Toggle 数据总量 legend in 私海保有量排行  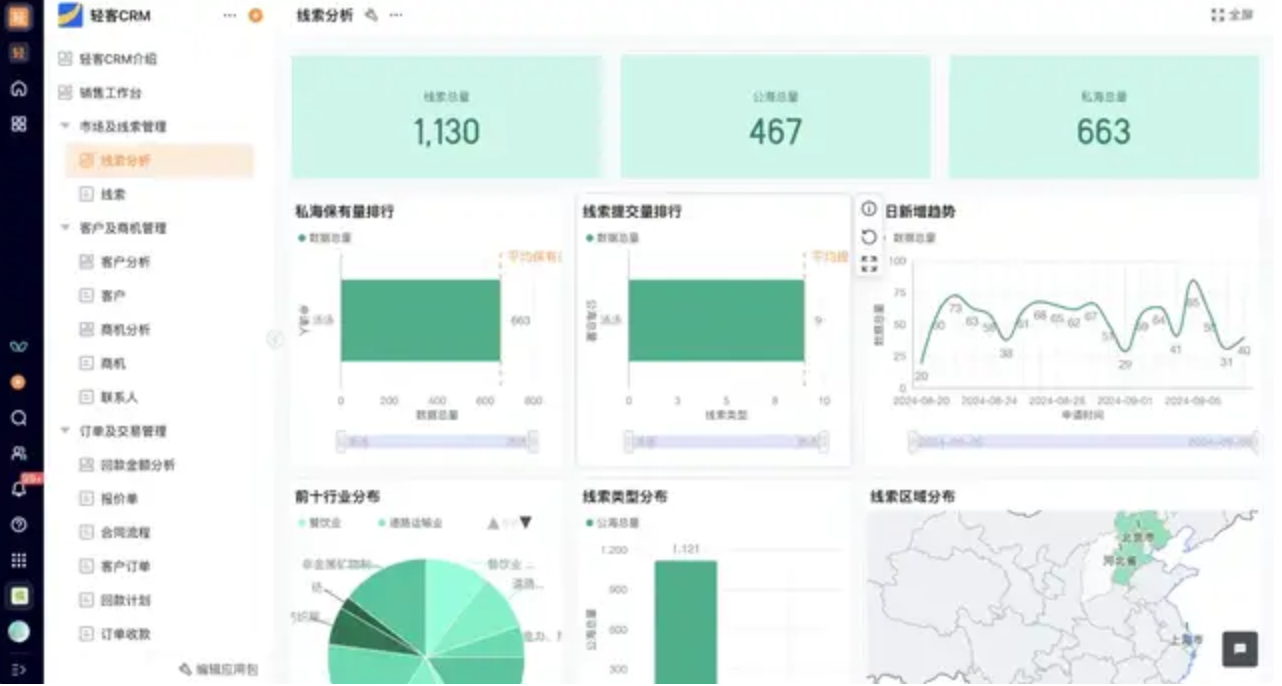click(x=325, y=238)
